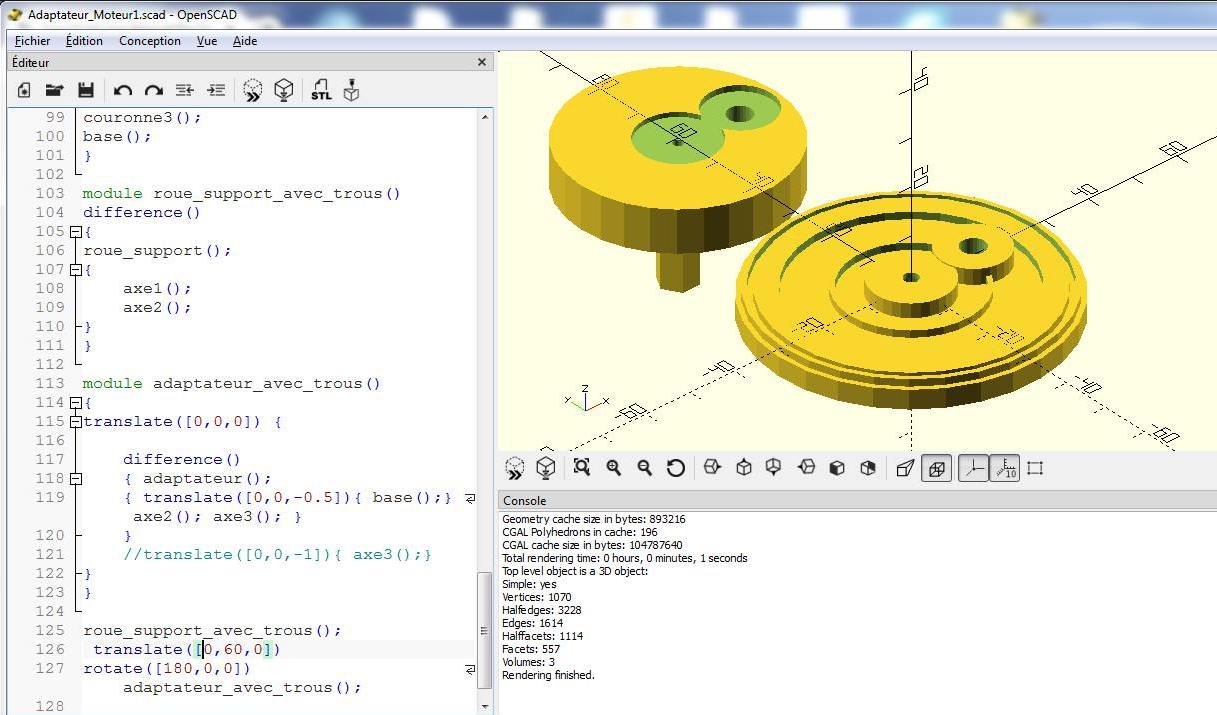Image resolution: width=1217 pixels, height=715 pixels.
Task: Switch to the Bottom view cube icon
Action: 774,468
